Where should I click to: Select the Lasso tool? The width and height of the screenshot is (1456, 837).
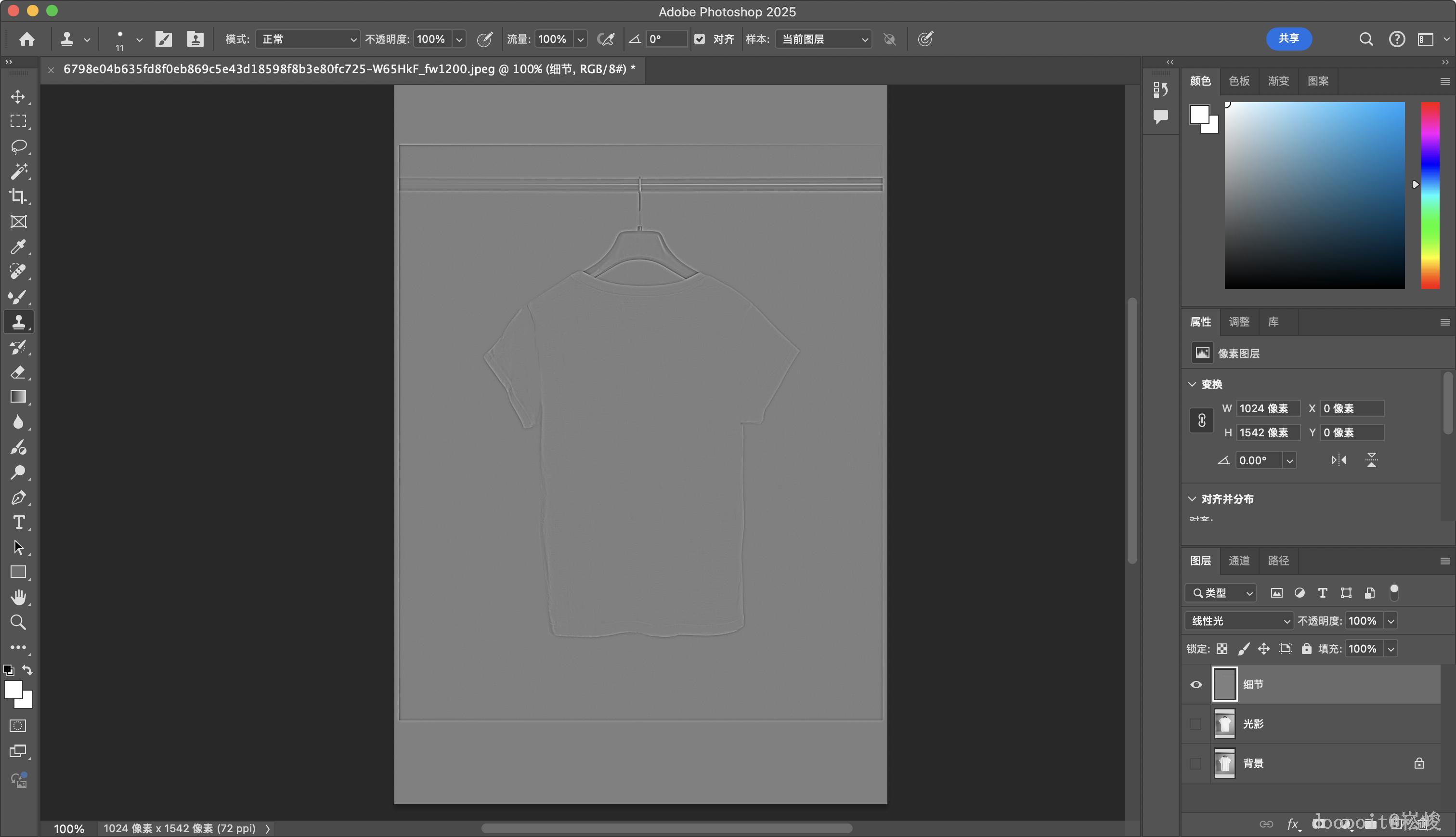pyautogui.click(x=18, y=146)
